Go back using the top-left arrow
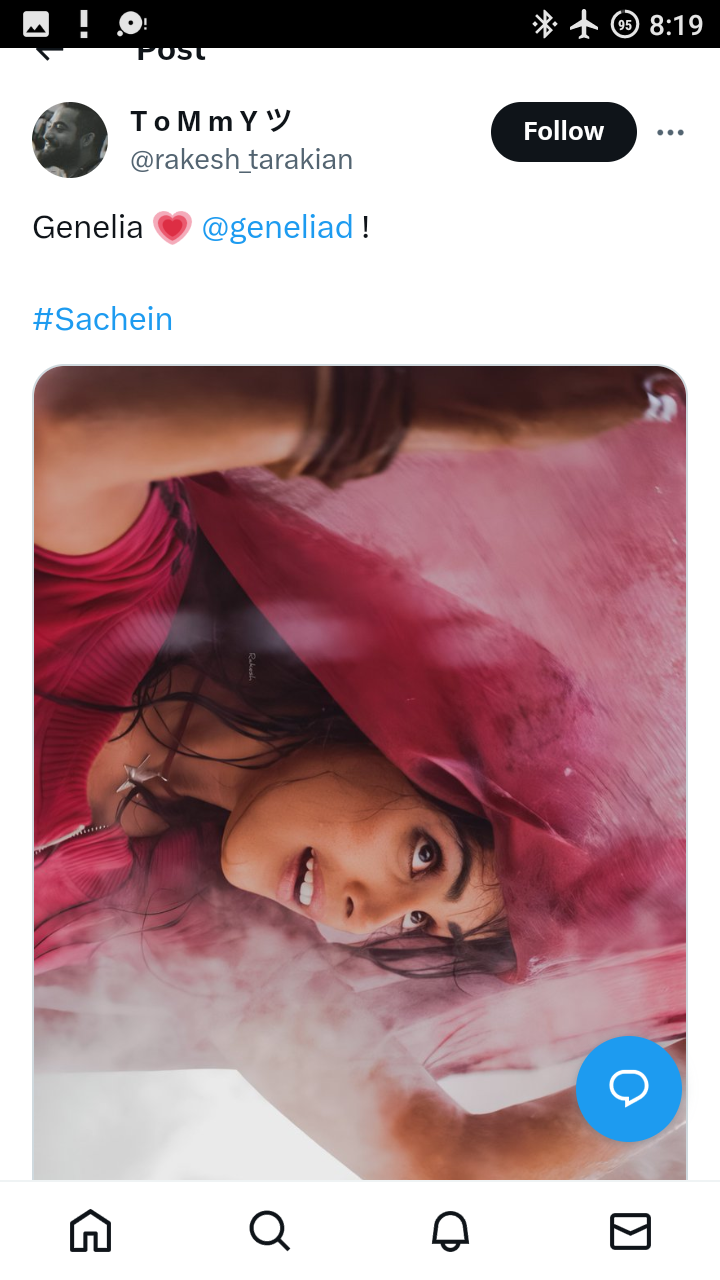The image size is (720, 1280). 48,52
